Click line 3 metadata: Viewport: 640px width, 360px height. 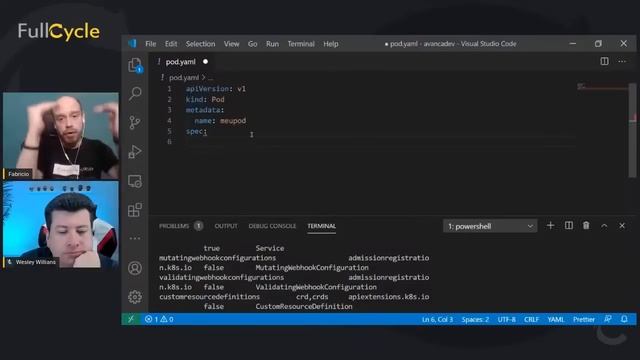pos(205,110)
